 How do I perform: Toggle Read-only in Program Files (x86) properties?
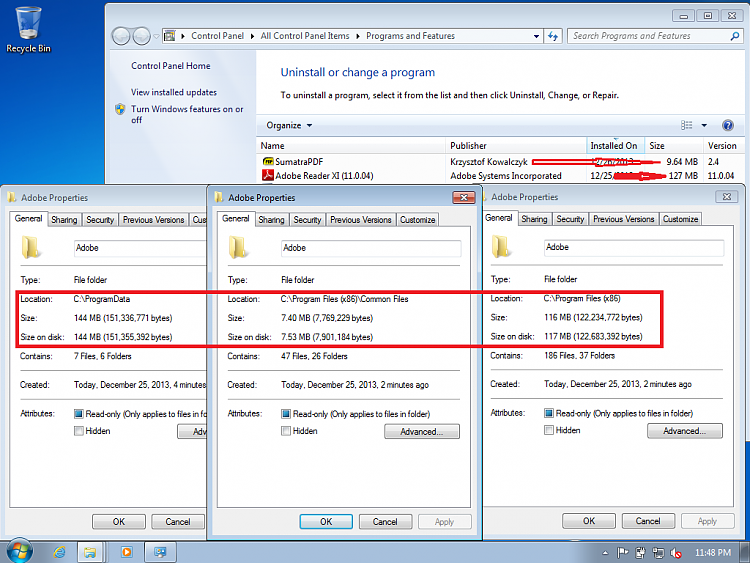tap(549, 413)
